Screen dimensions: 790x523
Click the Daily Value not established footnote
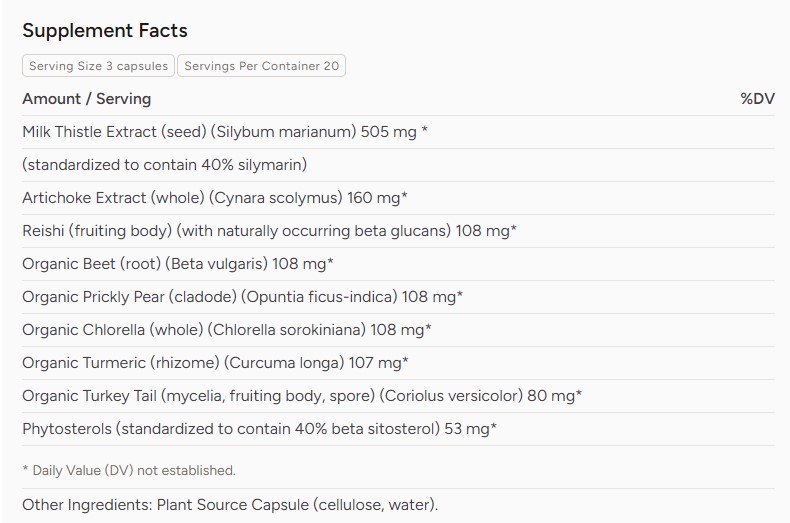pyautogui.click(x=129, y=471)
